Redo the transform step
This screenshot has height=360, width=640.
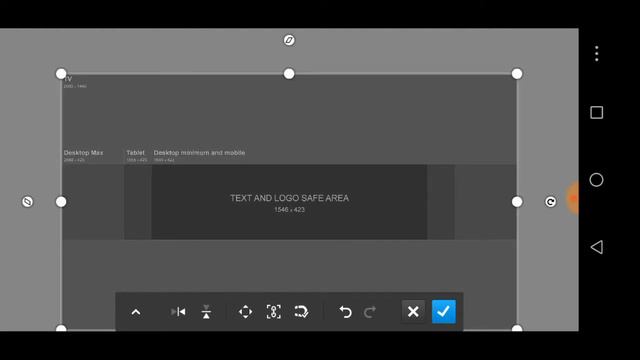[x=370, y=312]
